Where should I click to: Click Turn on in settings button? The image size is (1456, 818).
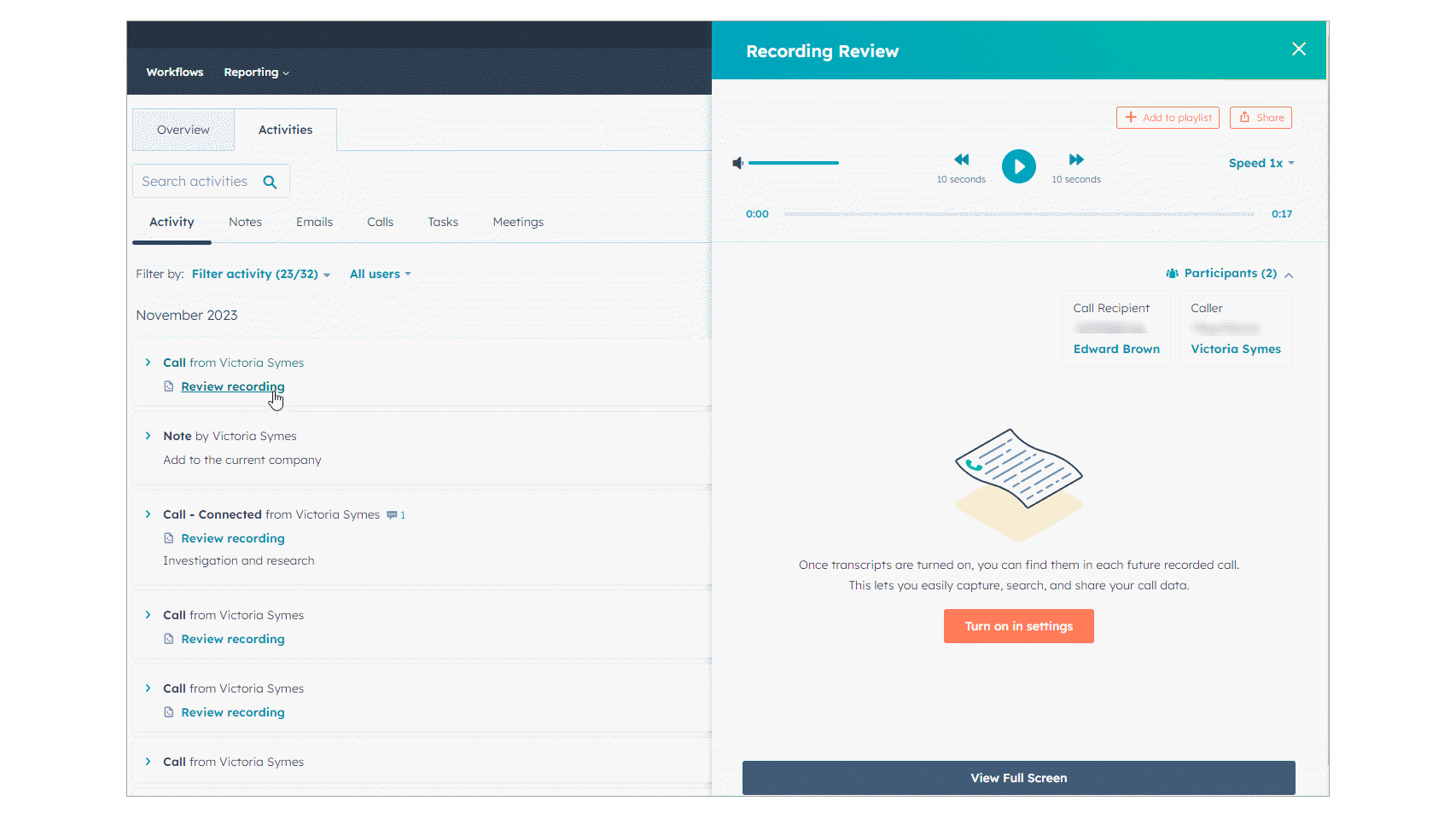click(x=1018, y=626)
